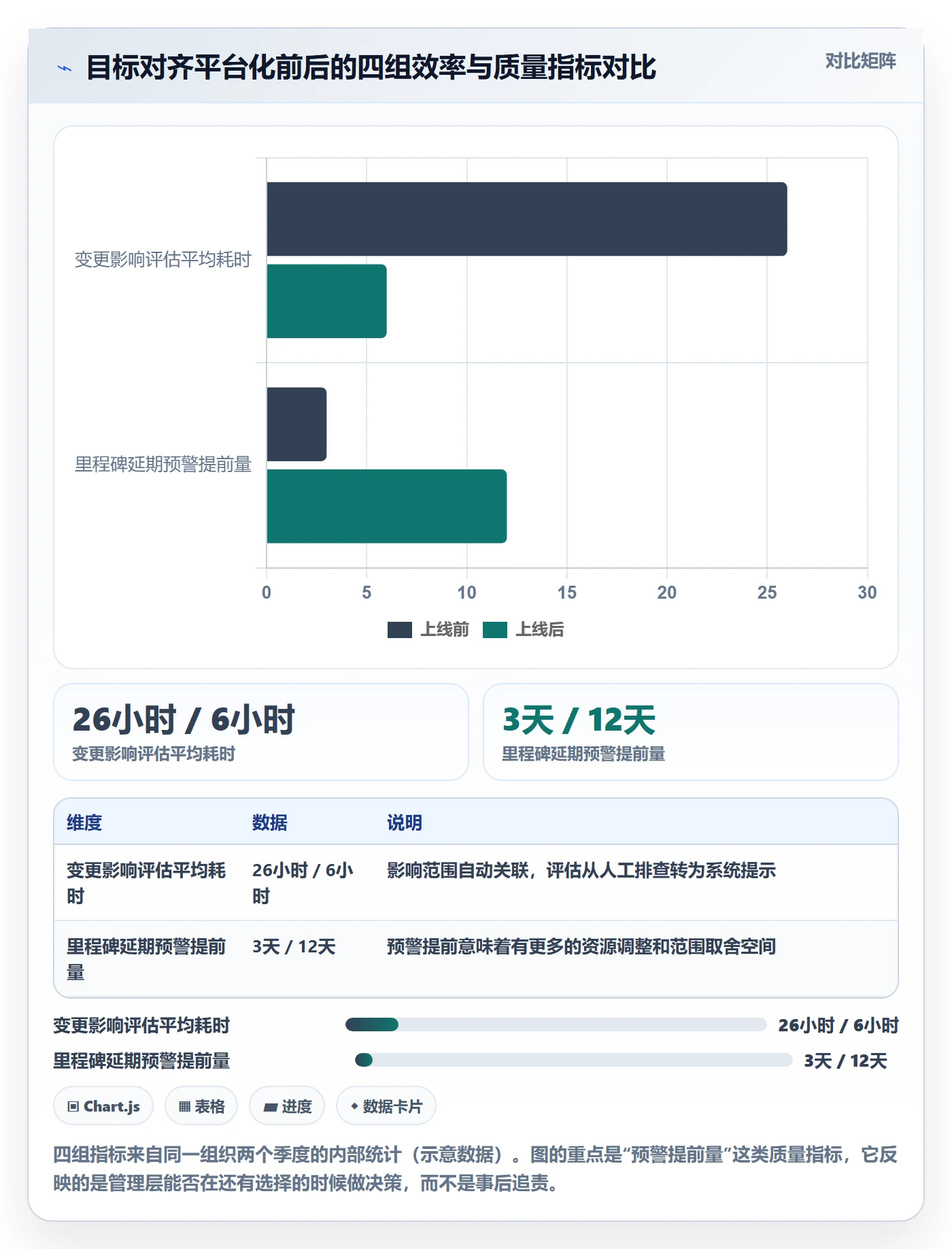Click the x-axis tick label 30
The image size is (952, 1249).
pos(867,593)
